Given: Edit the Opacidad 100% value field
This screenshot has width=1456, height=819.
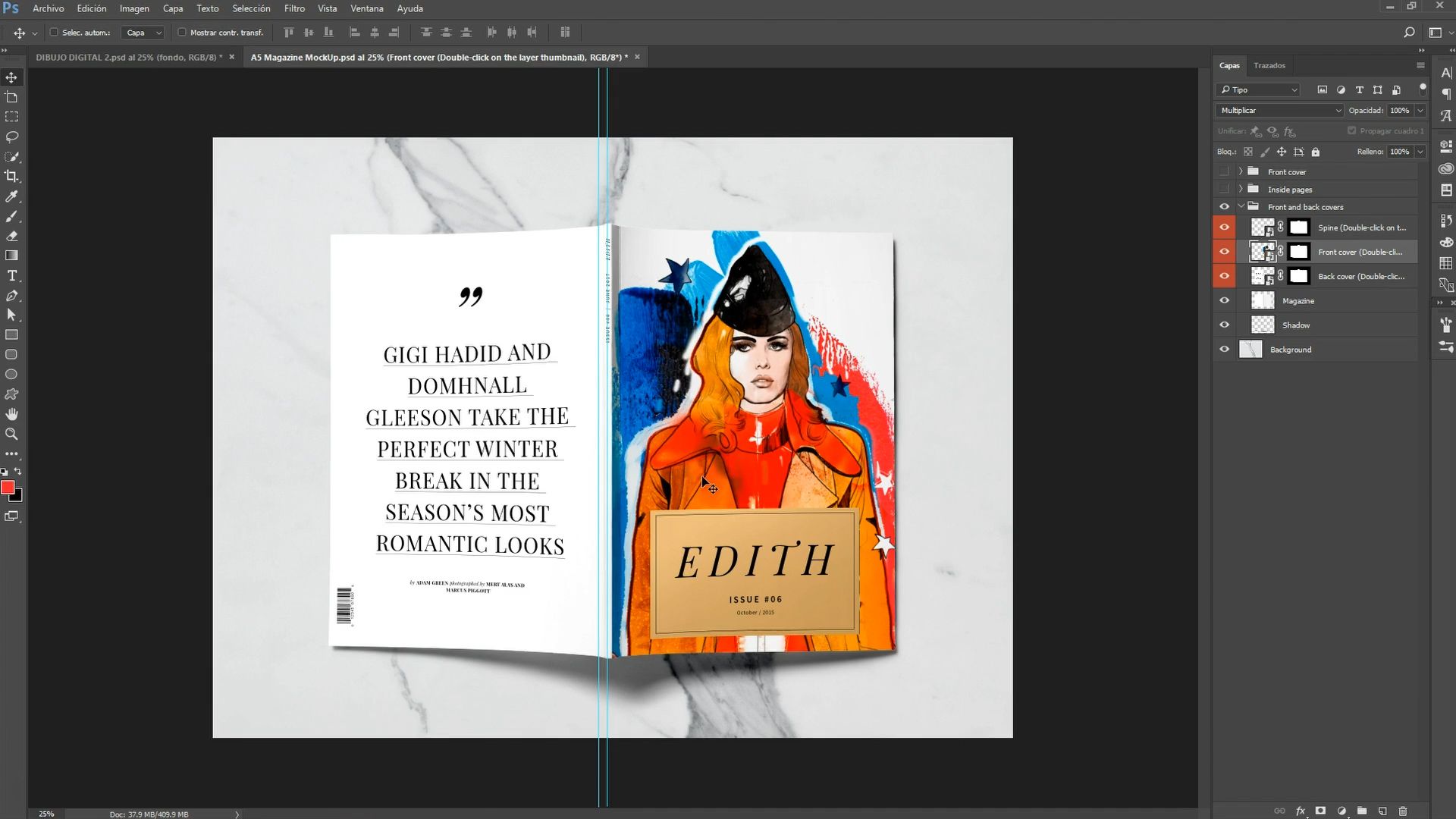Looking at the screenshot, I should point(1399,111).
